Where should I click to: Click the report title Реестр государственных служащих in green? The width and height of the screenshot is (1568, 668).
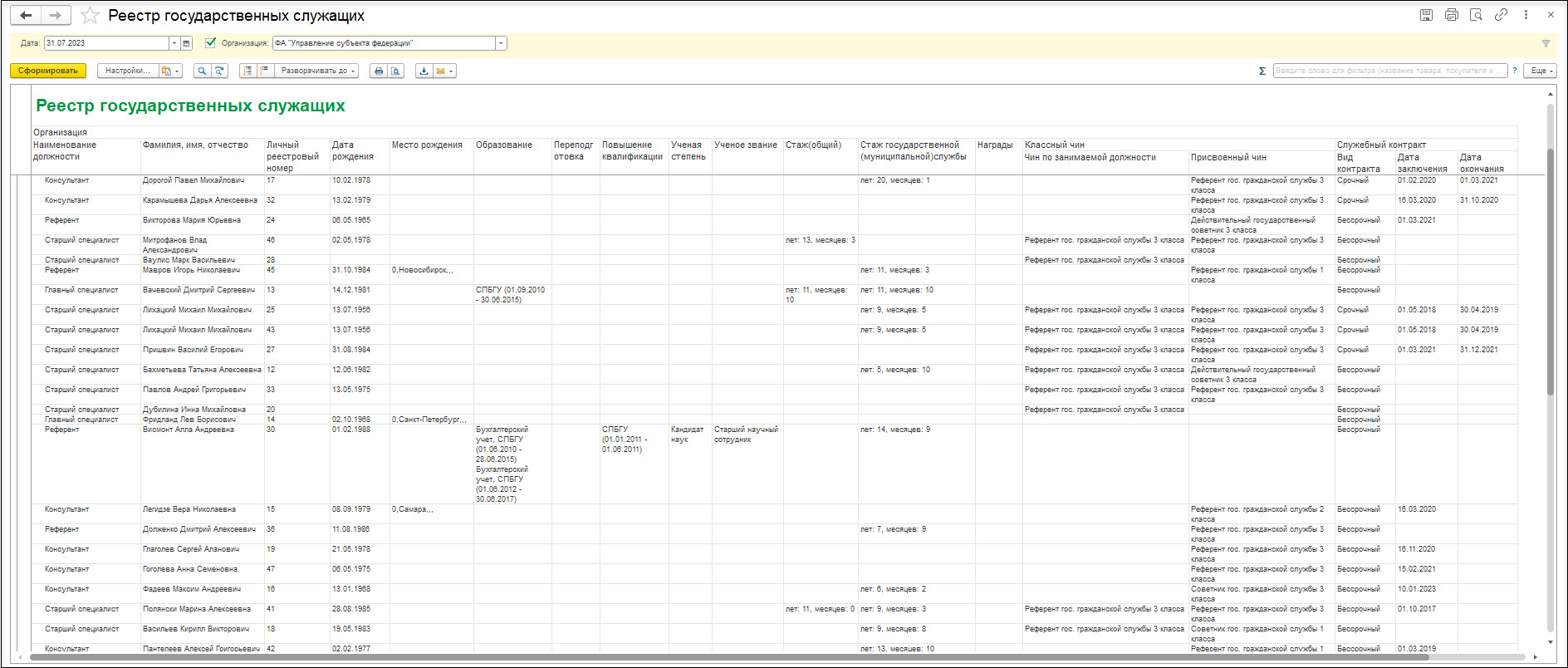click(x=190, y=106)
